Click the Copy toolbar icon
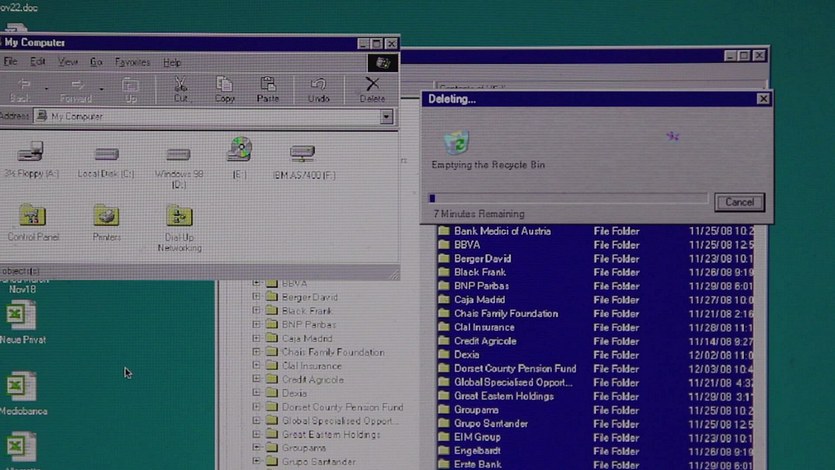This screenshot has width=835, height=470. [225, 89]
